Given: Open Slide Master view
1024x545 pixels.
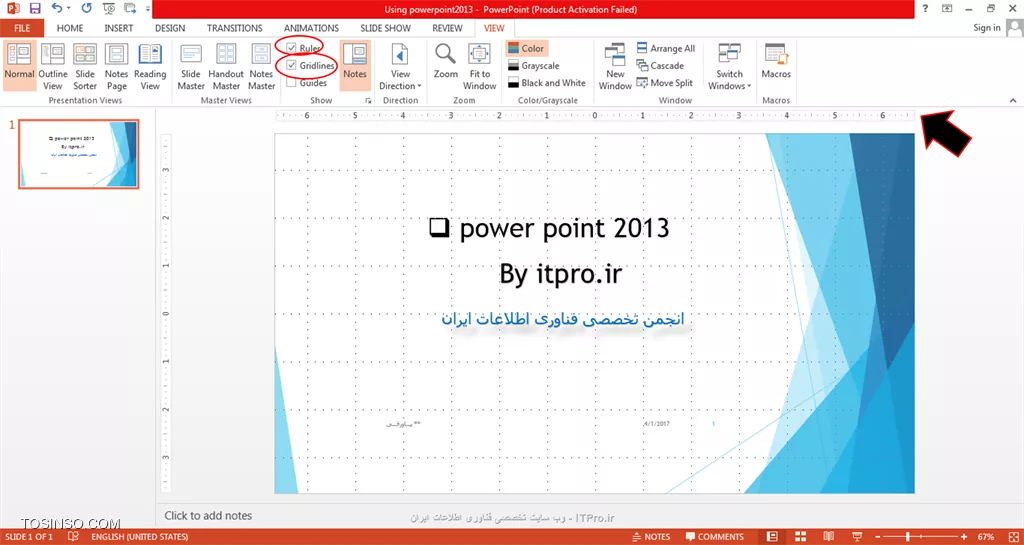Looking at the screenshot, I should click(x=191, y=66).
